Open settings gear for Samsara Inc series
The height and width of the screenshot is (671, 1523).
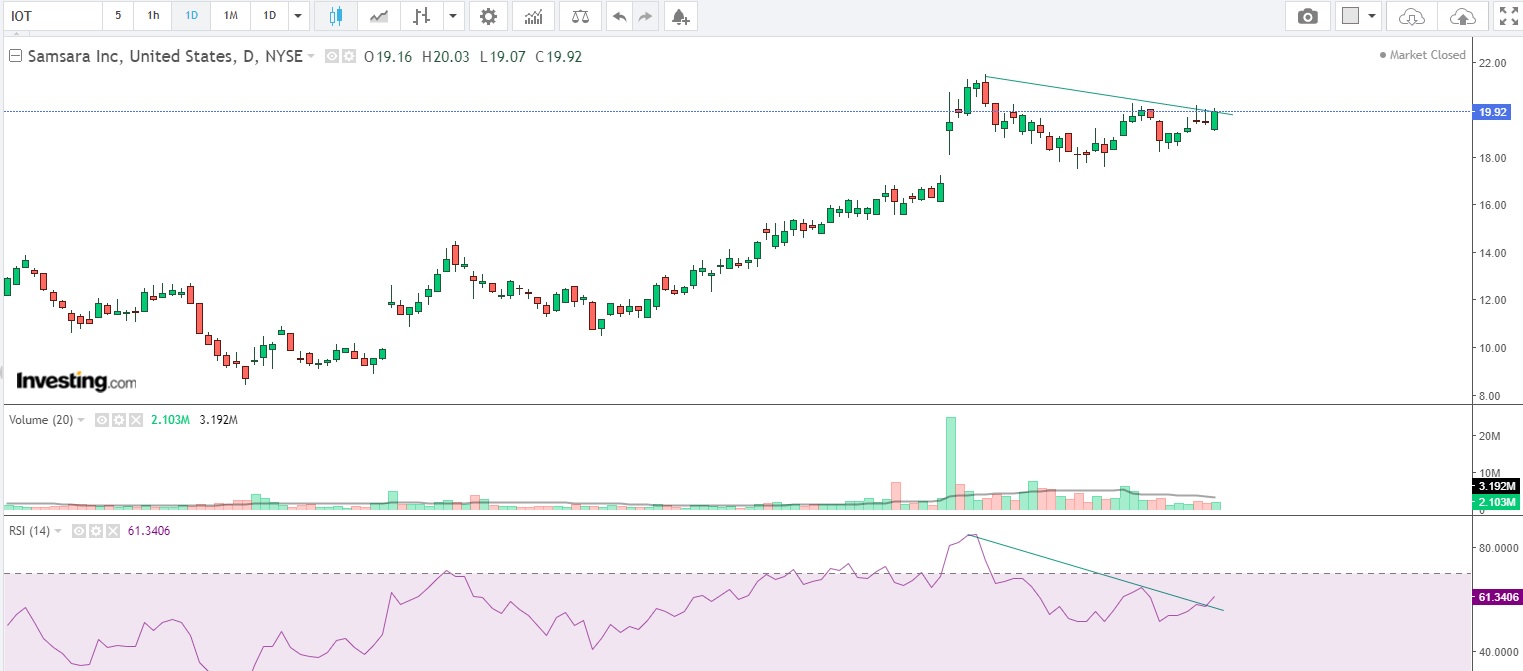[x=349, y=57]
